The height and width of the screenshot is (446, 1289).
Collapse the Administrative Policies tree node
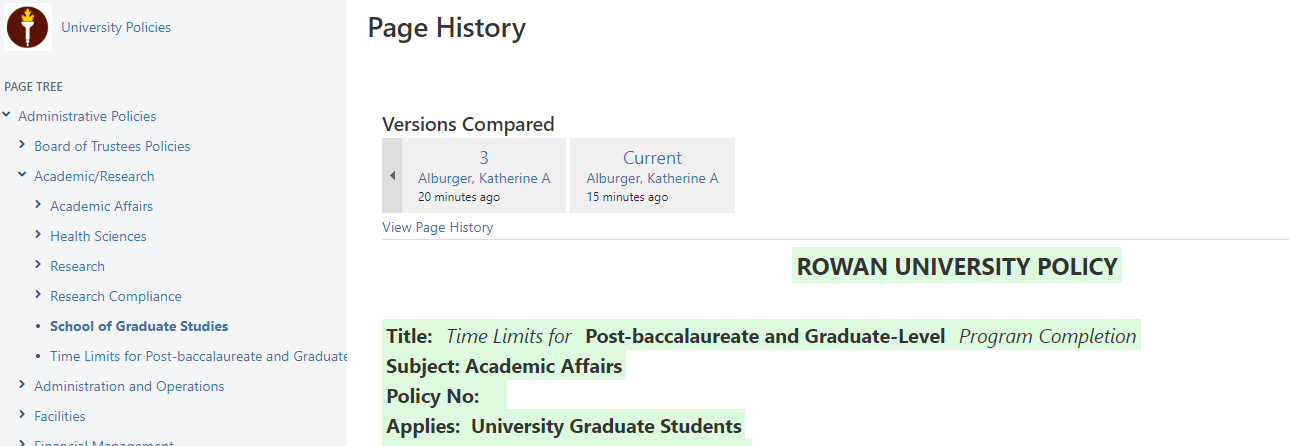[7, 115]
